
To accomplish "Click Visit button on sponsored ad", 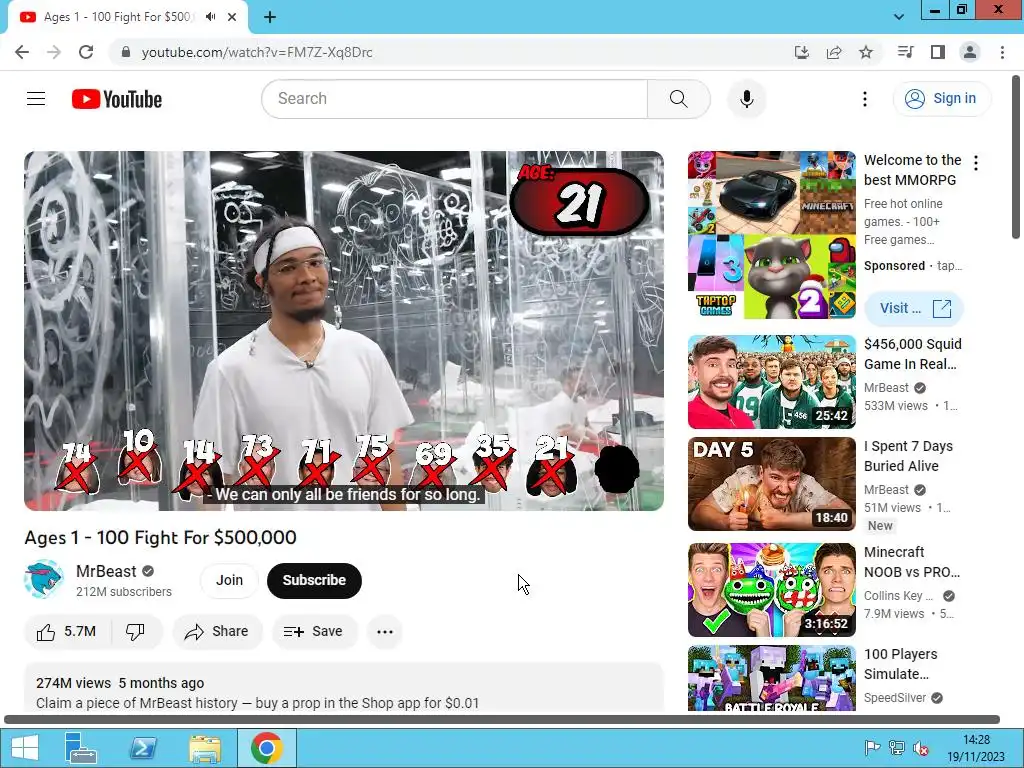I will click(x=914, y=308).
